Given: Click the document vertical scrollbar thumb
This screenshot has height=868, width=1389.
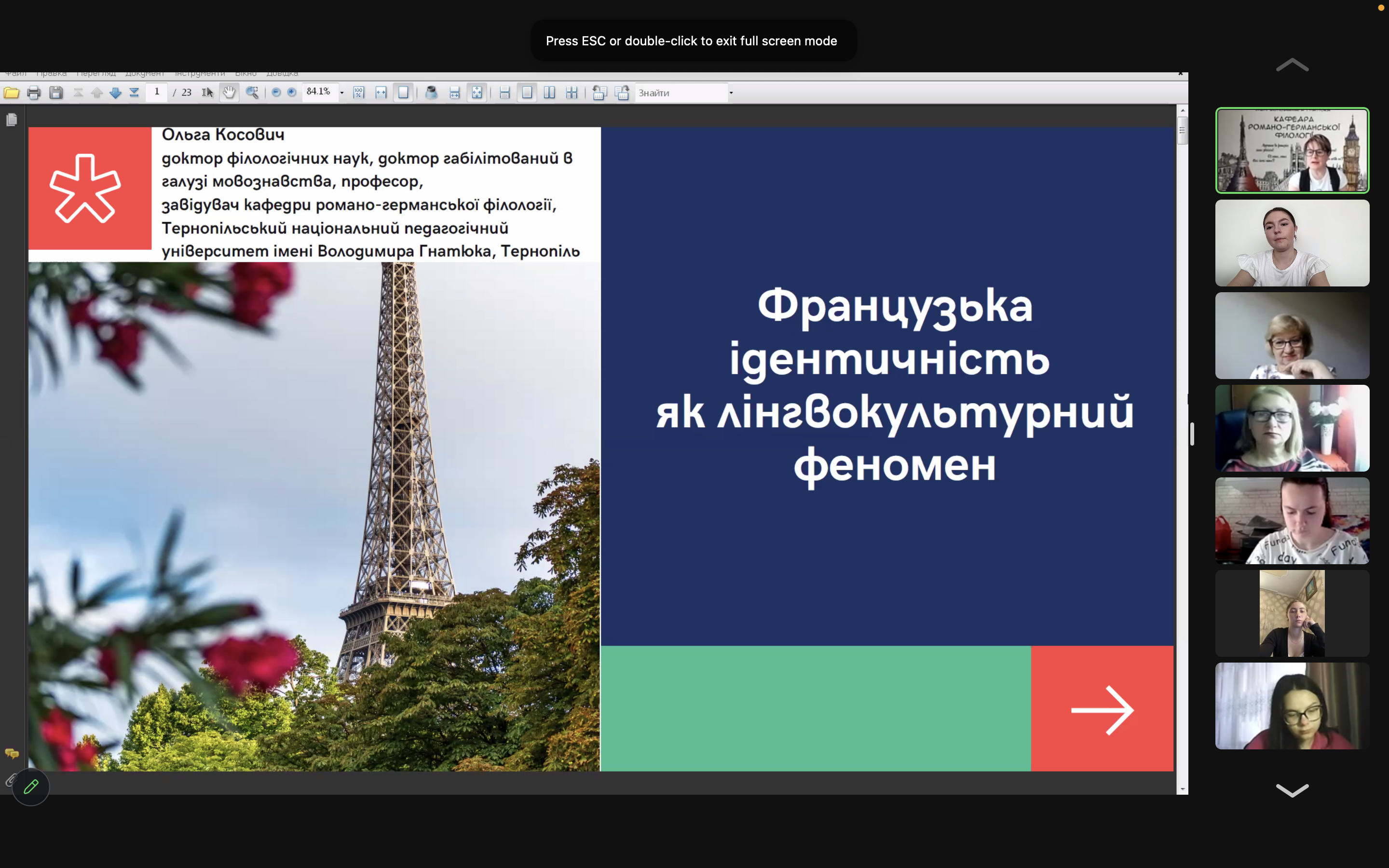Looking at the screenshot, I should [1182, 130].
